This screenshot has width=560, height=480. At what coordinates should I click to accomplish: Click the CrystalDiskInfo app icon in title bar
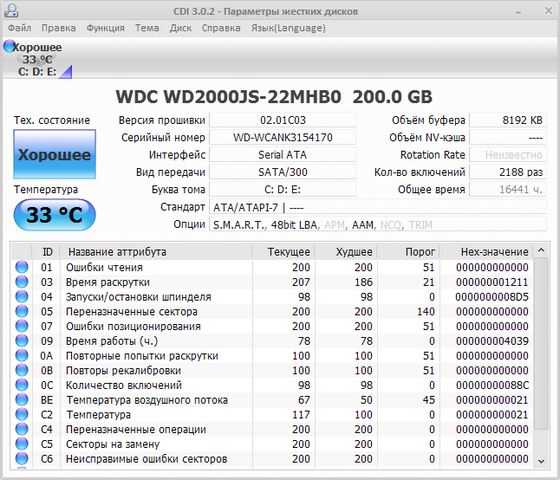coord(11,11)
